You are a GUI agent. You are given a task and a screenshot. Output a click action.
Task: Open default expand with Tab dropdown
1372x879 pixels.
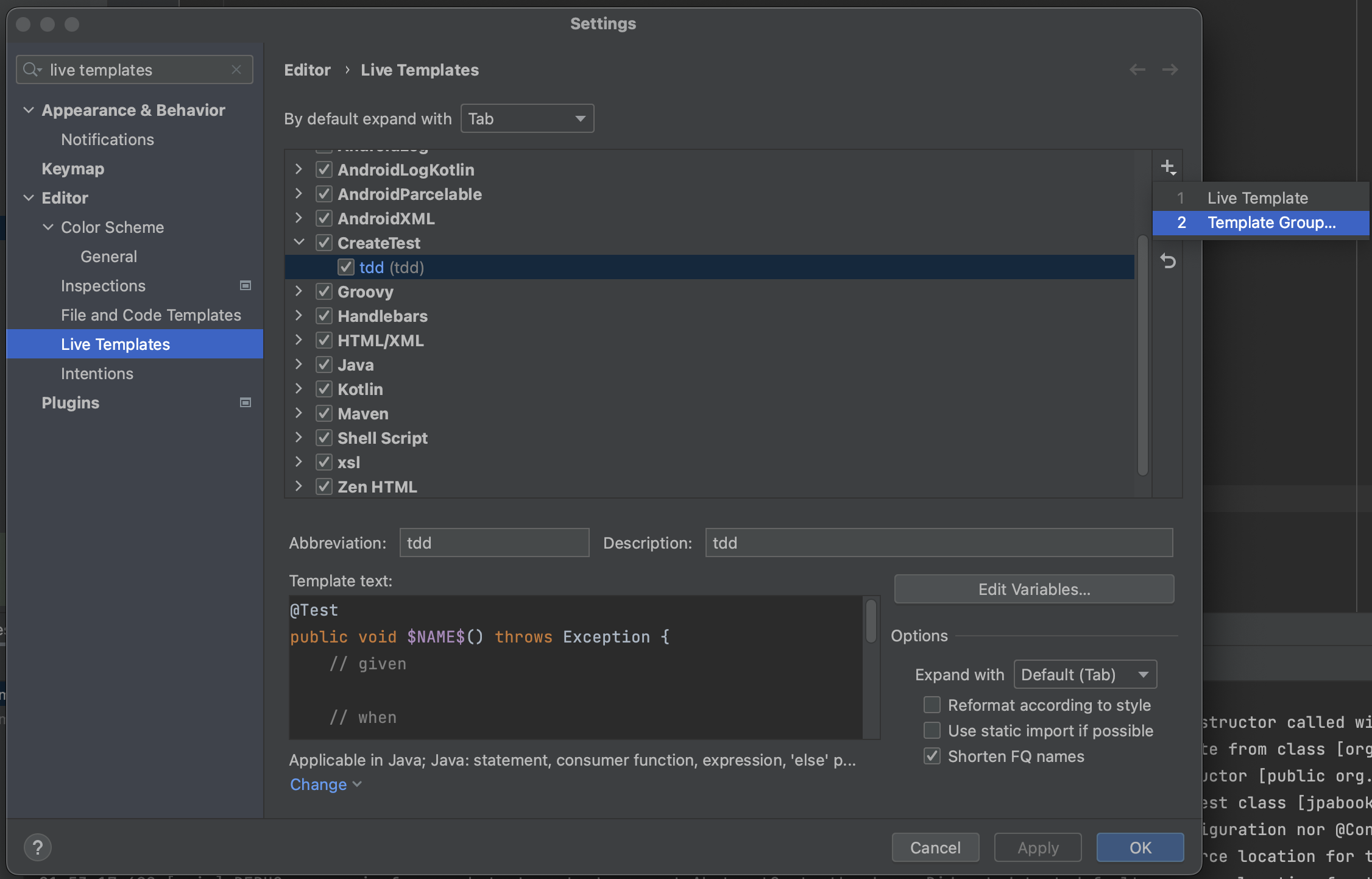click(527, 118)
